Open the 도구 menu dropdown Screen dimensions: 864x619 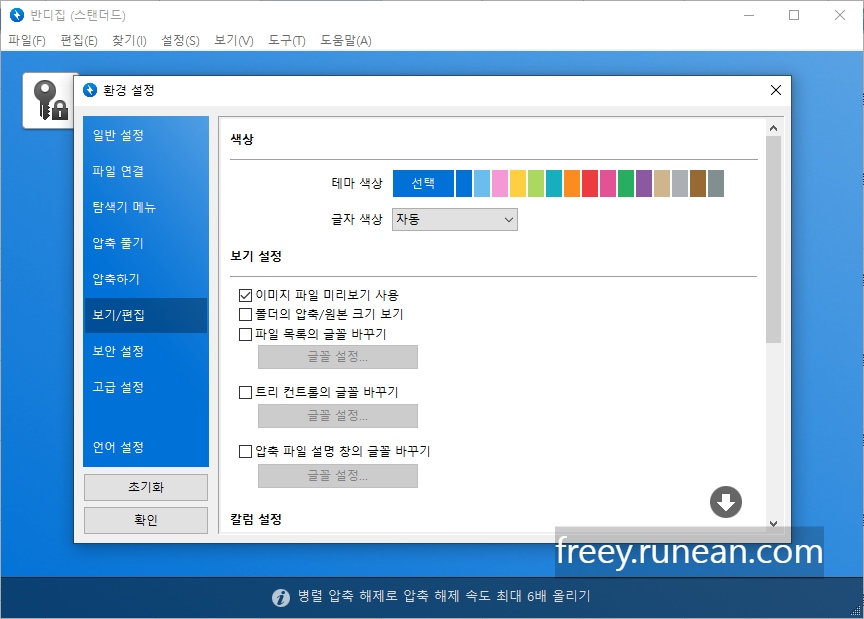(284, 42)
